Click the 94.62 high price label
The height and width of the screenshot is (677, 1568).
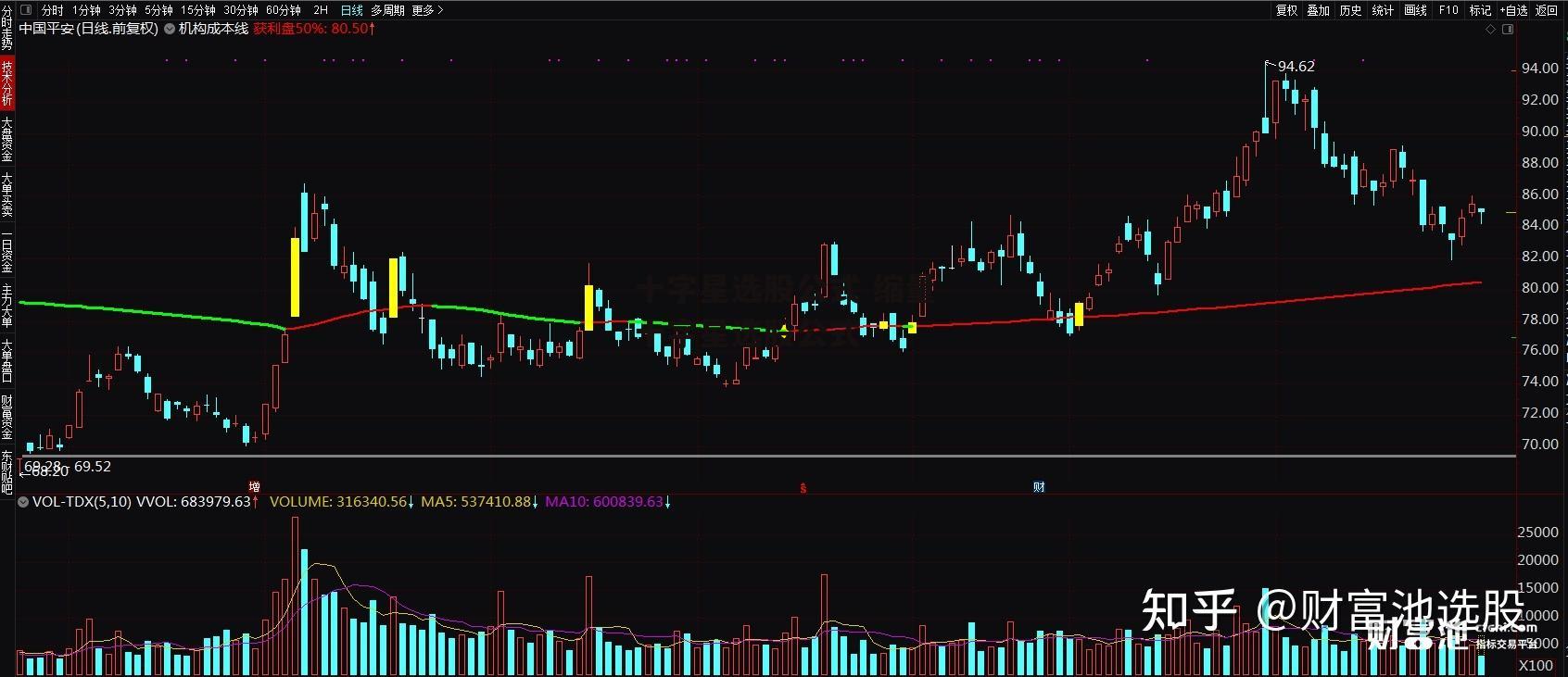click(1296, 67)
